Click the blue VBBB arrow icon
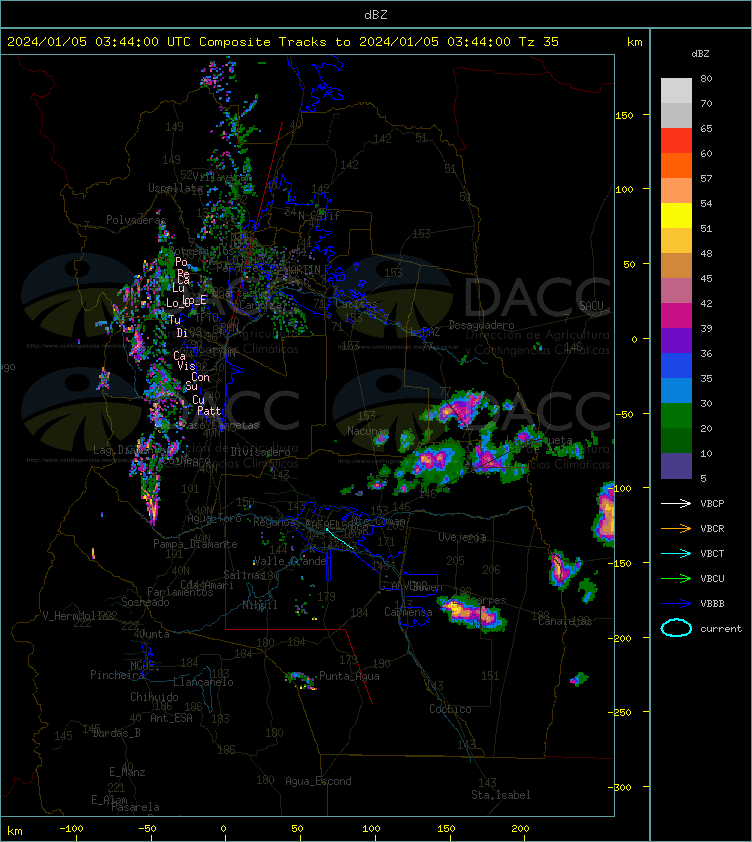This screenshot has width=752, height=842. 676,604
